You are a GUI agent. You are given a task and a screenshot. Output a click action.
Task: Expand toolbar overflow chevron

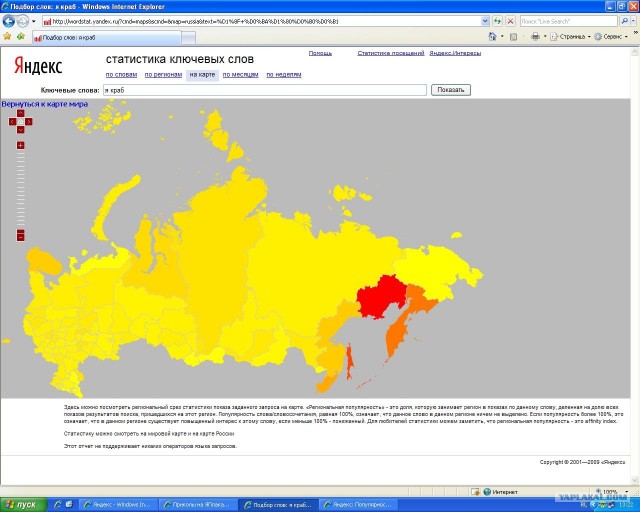[x=635, y=33]
